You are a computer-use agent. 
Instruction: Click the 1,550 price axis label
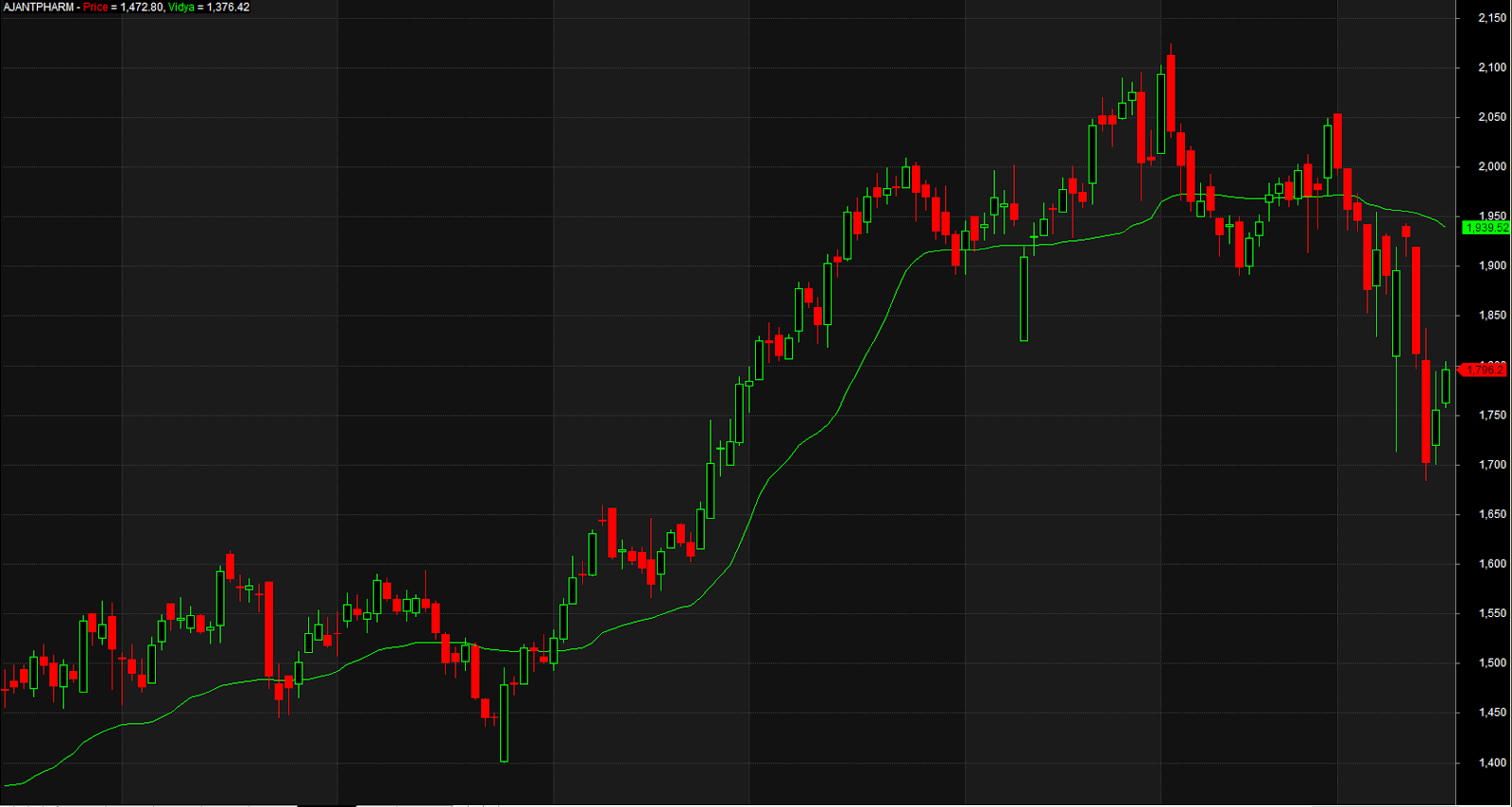point(1492,614)
